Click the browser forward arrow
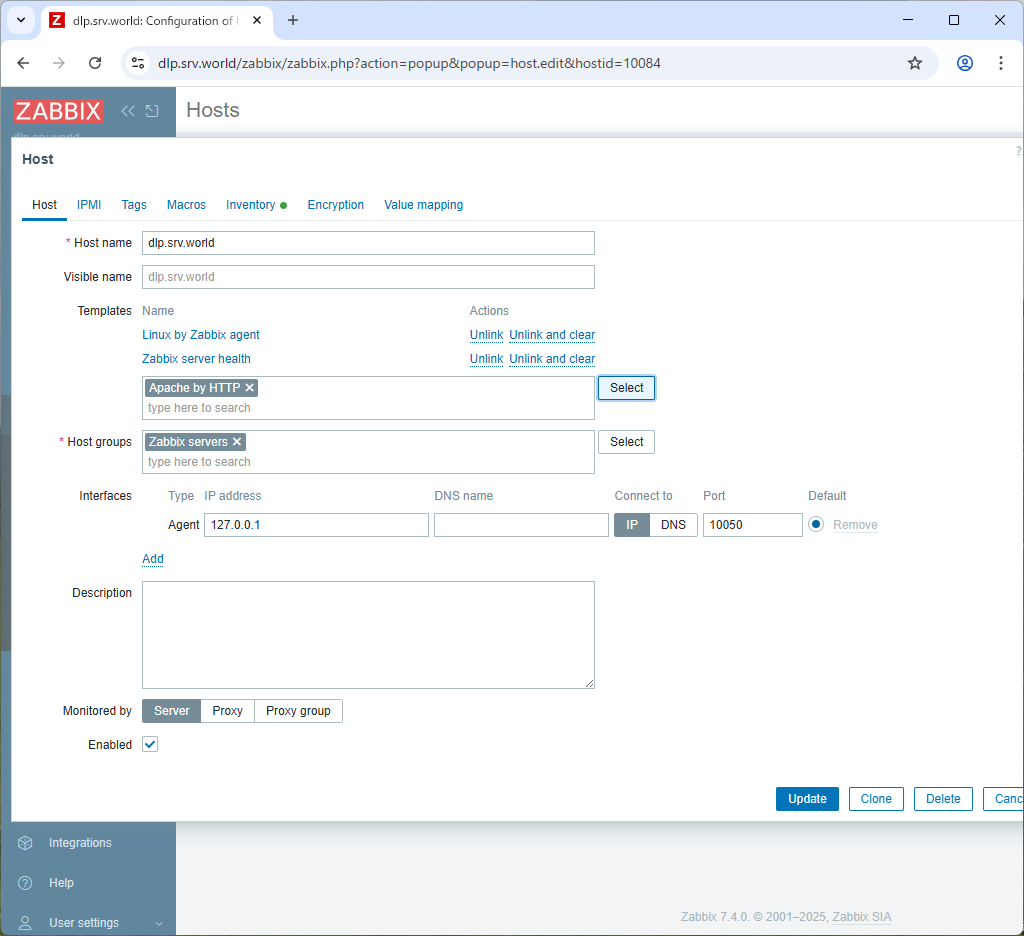1024x936 pixels. 59,63
